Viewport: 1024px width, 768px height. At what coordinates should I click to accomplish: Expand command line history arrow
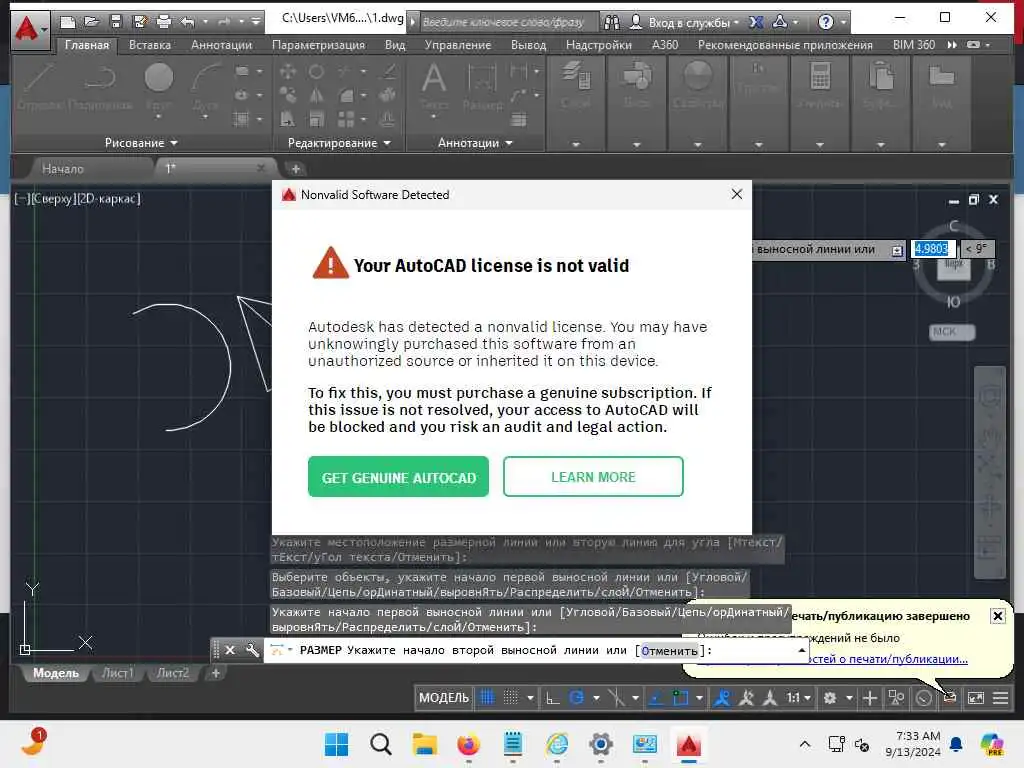pos(801,650)
